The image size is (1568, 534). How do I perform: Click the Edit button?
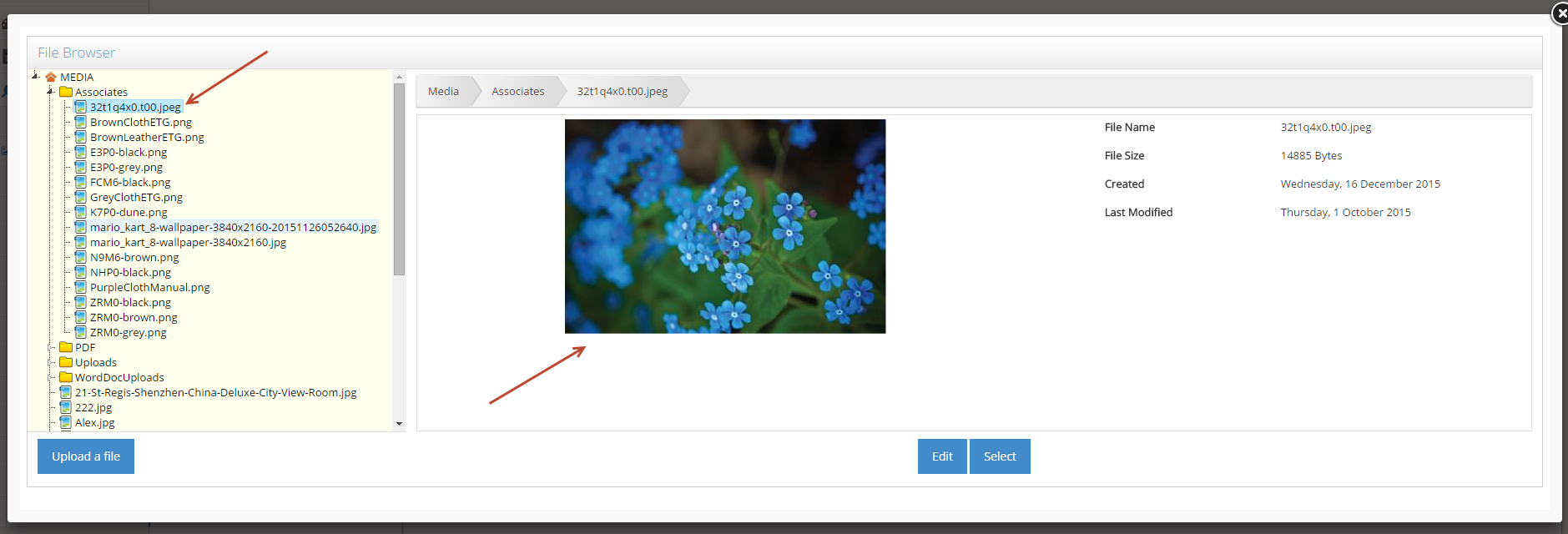pos(942,456)
